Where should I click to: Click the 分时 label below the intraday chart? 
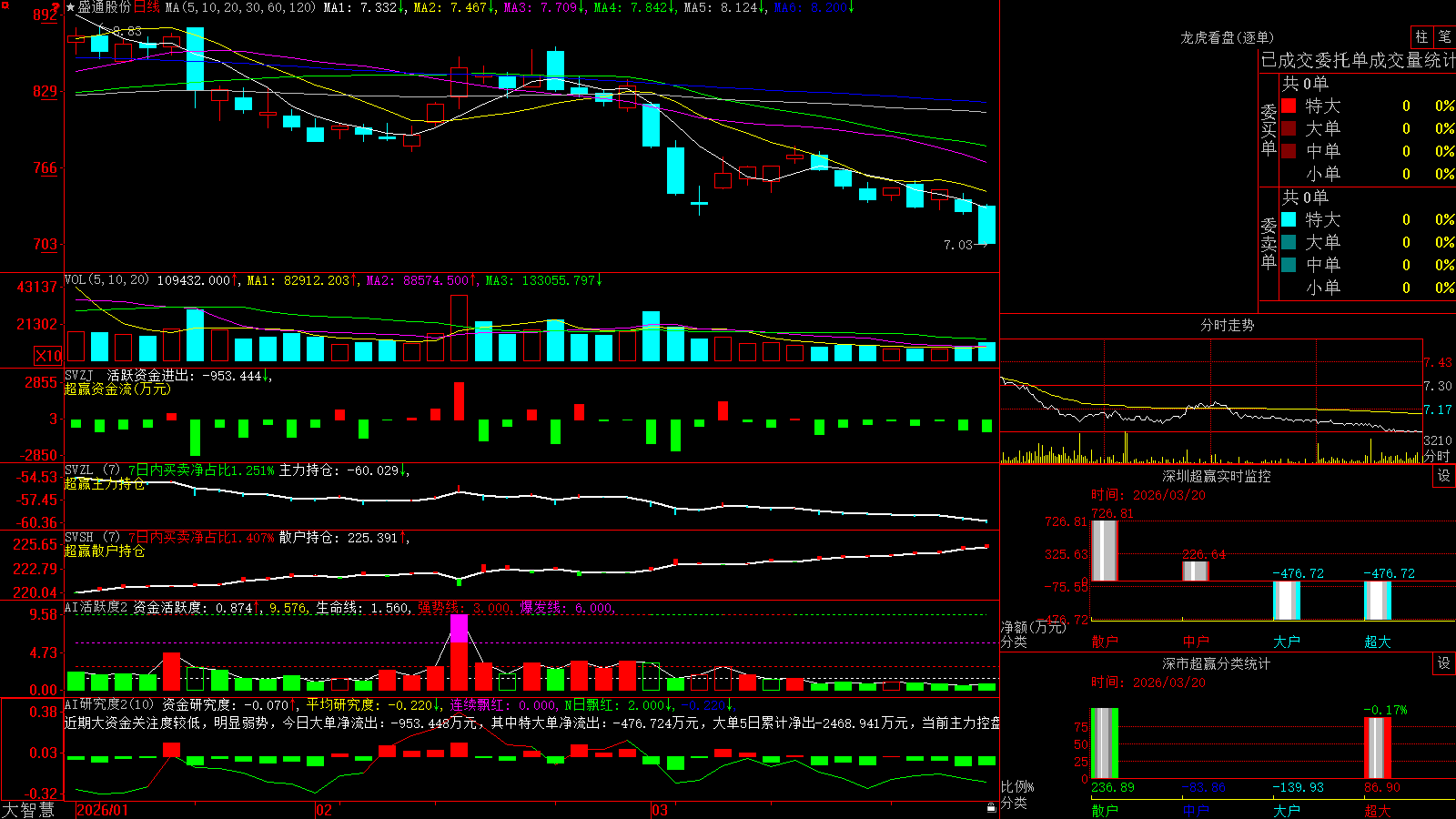(x=1437, y=456)
